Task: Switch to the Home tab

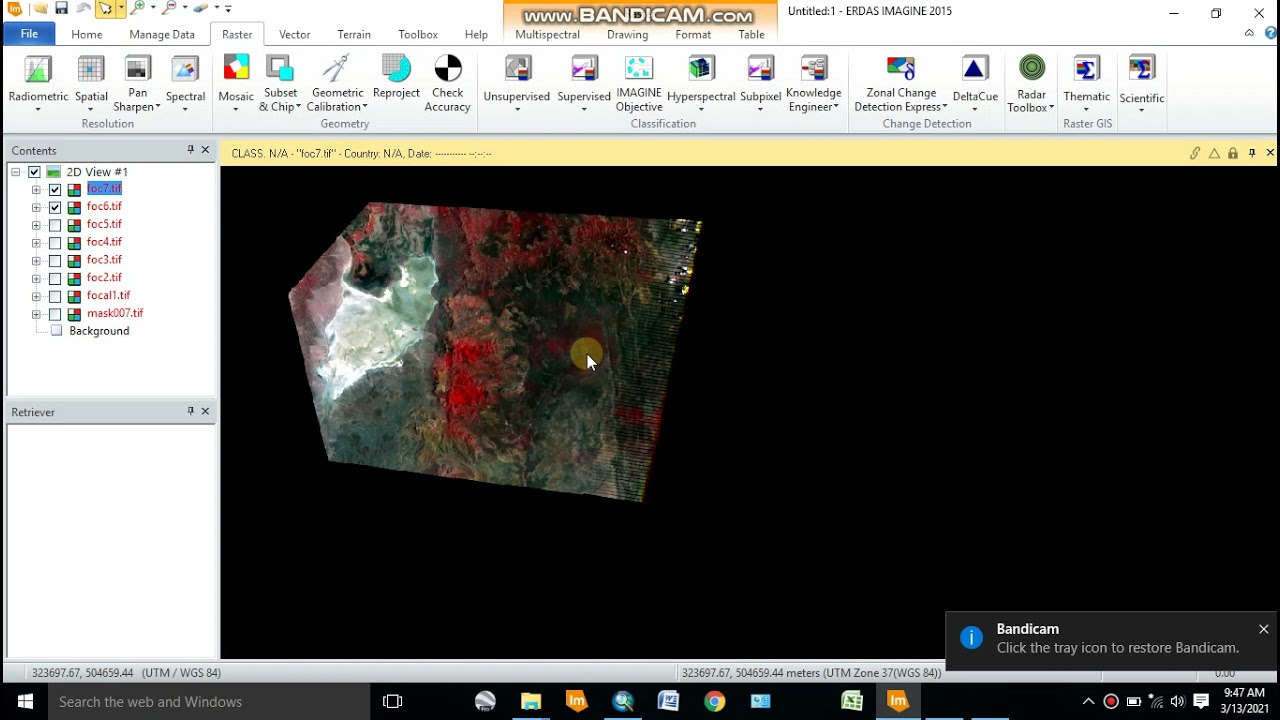Action: pos(87,34)
